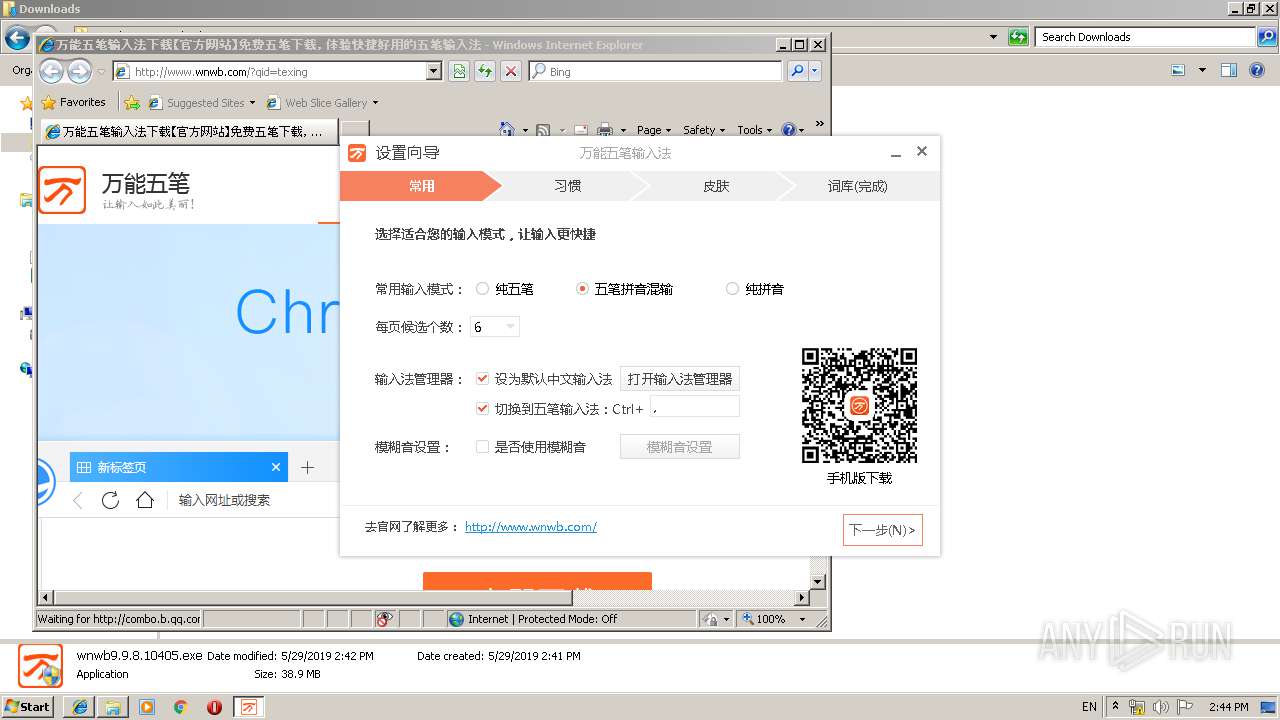Close the 新标签页 tab
Image resolution: width=1280 pixels, height=720 pixels.
point(276,467)
